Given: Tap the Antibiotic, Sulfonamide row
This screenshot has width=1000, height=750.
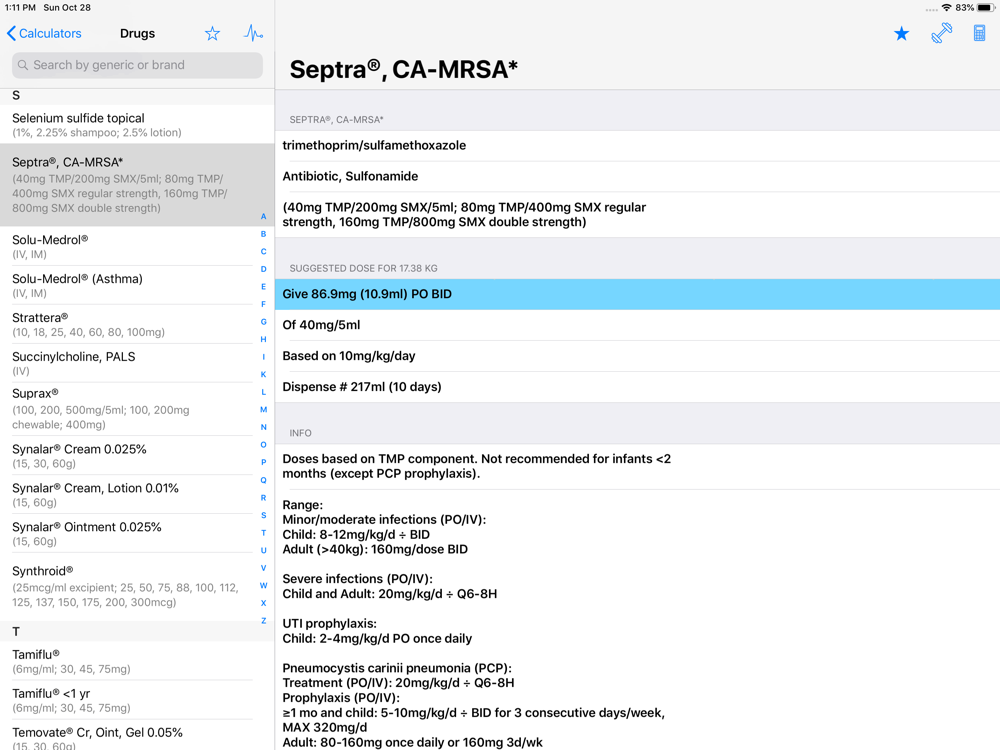Looking at the screenshot, I should (x=637, y=177).
